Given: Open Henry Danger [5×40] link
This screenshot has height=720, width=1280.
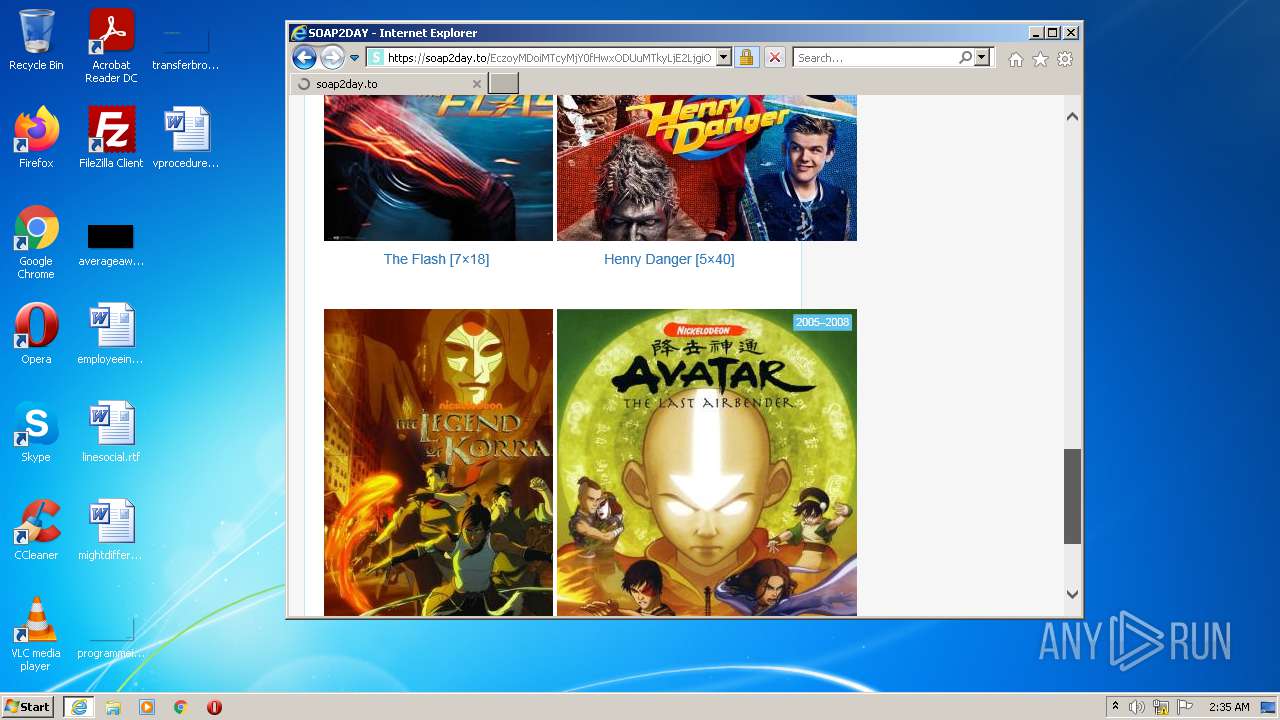Looking at the screenshot, I should (669, 259).
